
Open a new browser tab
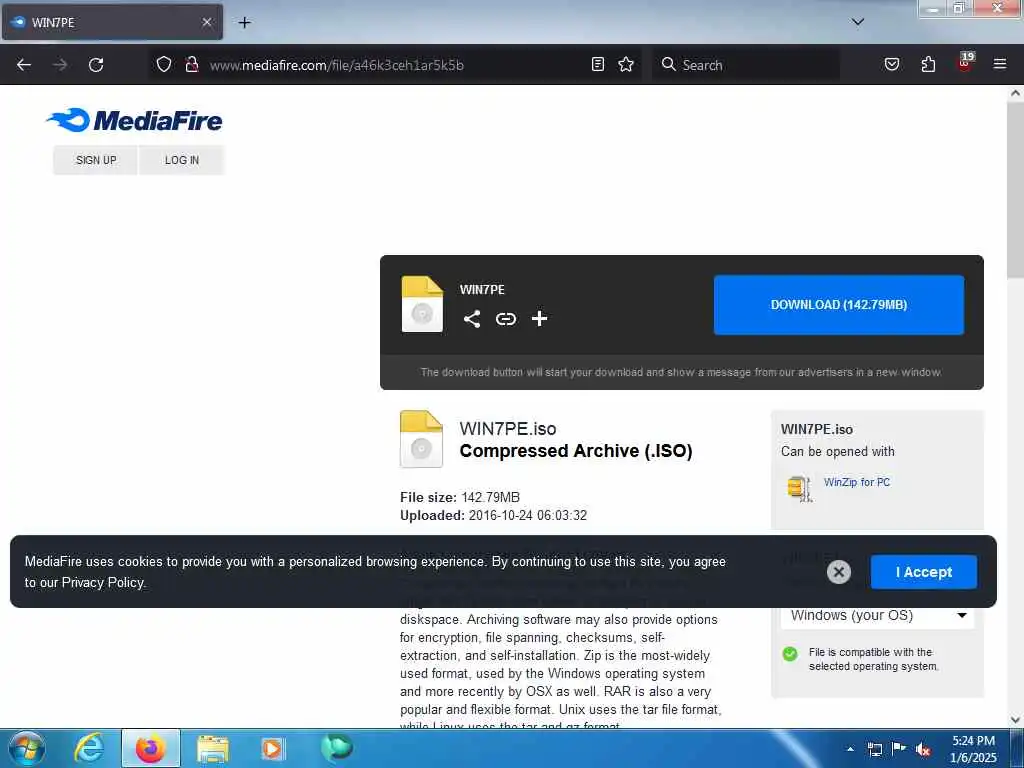point(244,23)
